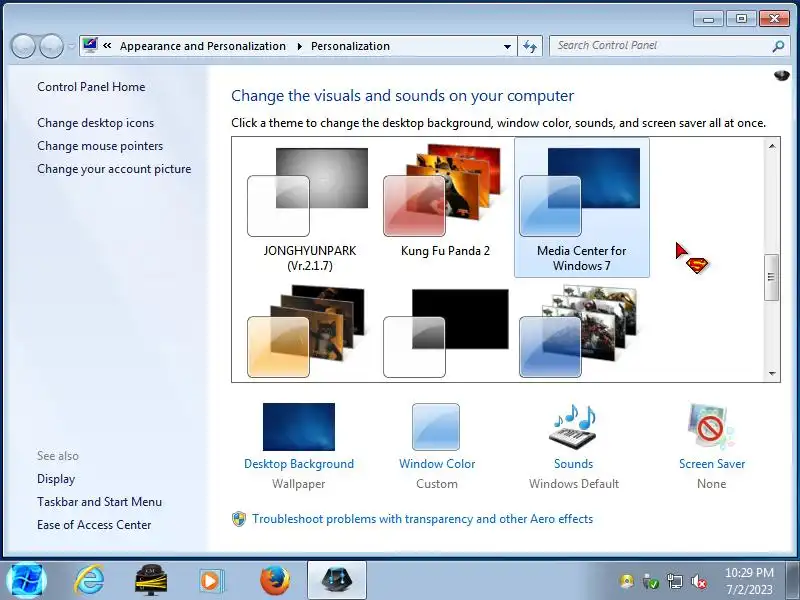Click theme list scroll down arrow
The width and height of the screenshot is (800, 600).
[x=772, y=373]
